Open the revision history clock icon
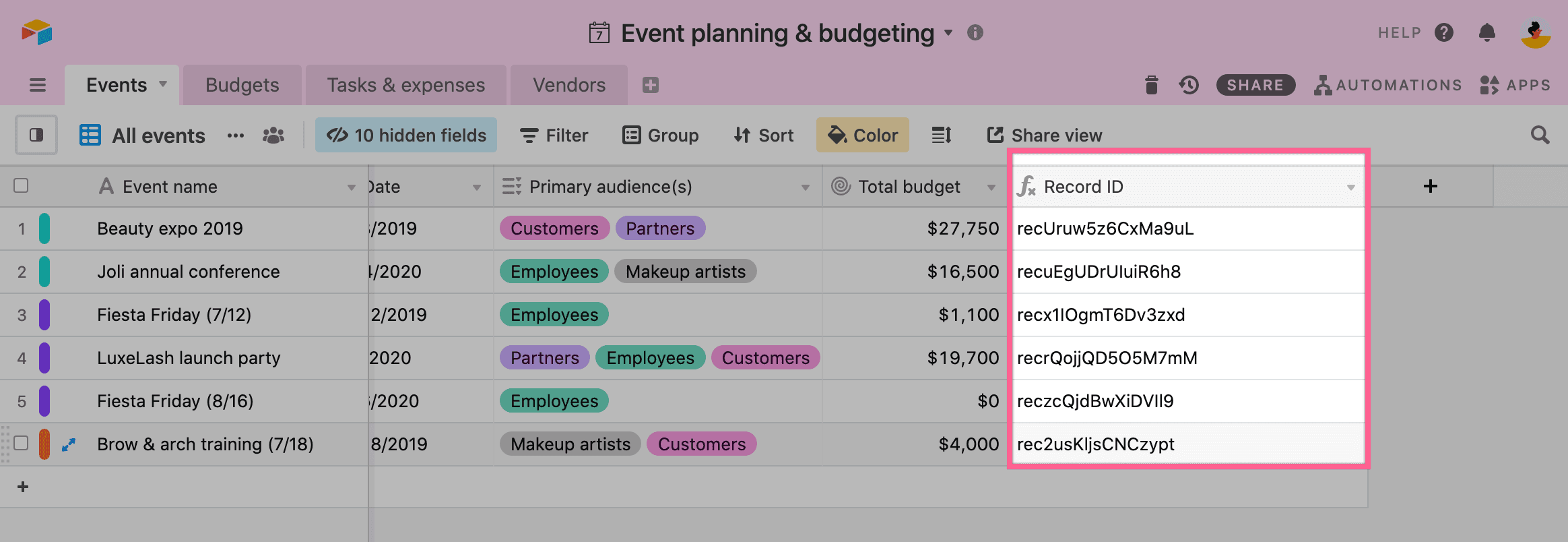The width and height of the screenshot is (1568, 542). click(1189, 86)
